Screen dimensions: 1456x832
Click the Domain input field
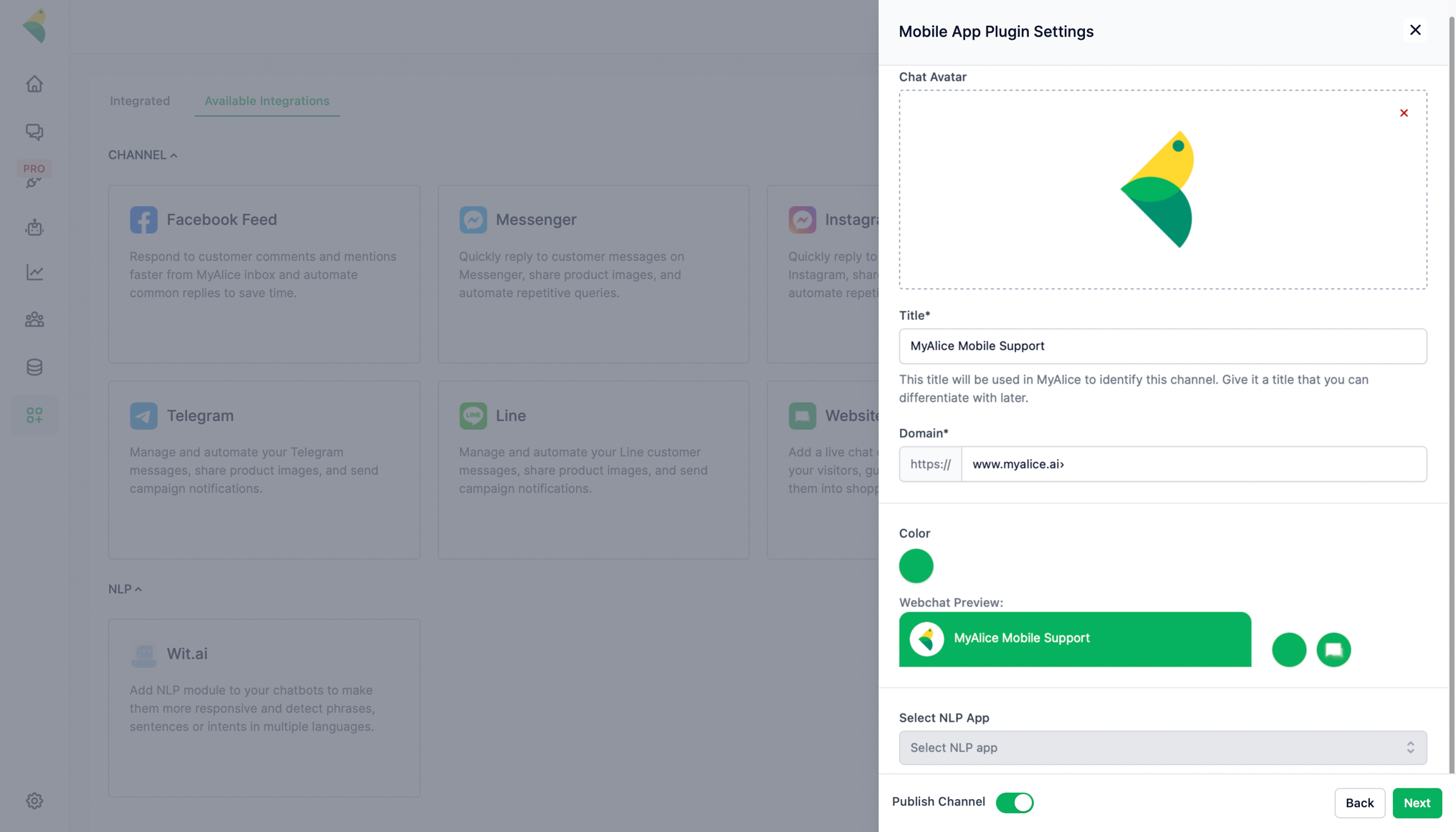1193,464
